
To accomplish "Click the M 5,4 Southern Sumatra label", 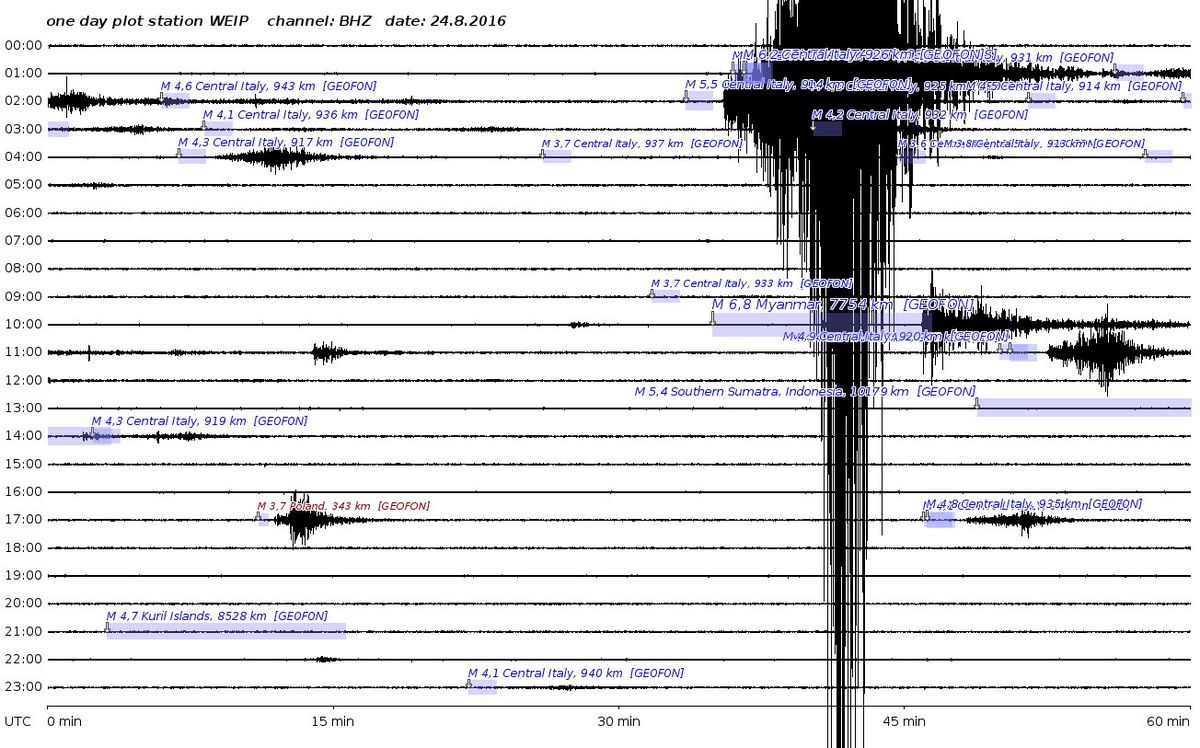I will point(804,392).
